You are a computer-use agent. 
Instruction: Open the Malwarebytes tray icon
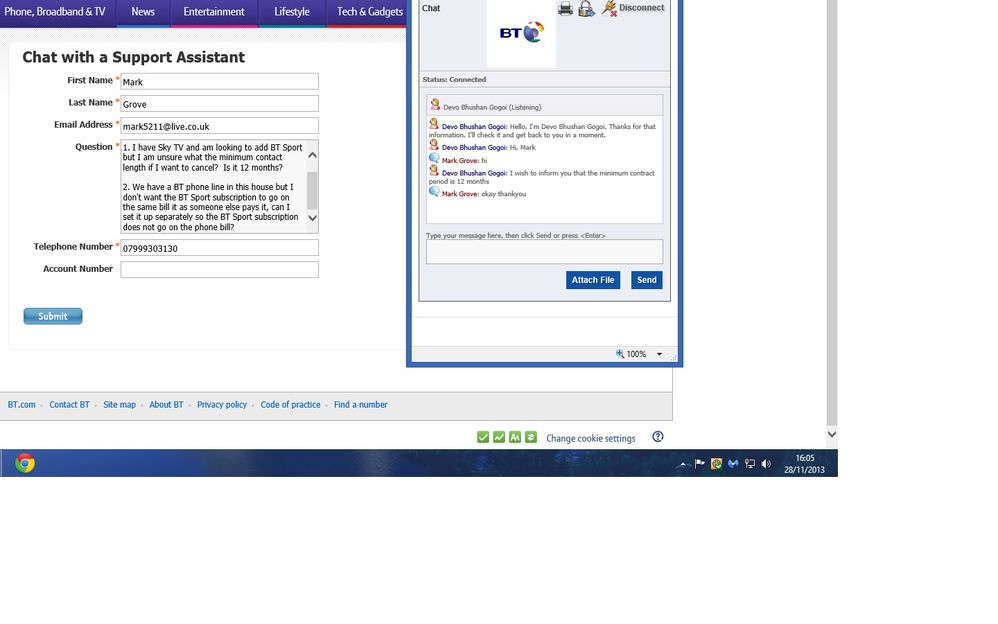[733, 464]
